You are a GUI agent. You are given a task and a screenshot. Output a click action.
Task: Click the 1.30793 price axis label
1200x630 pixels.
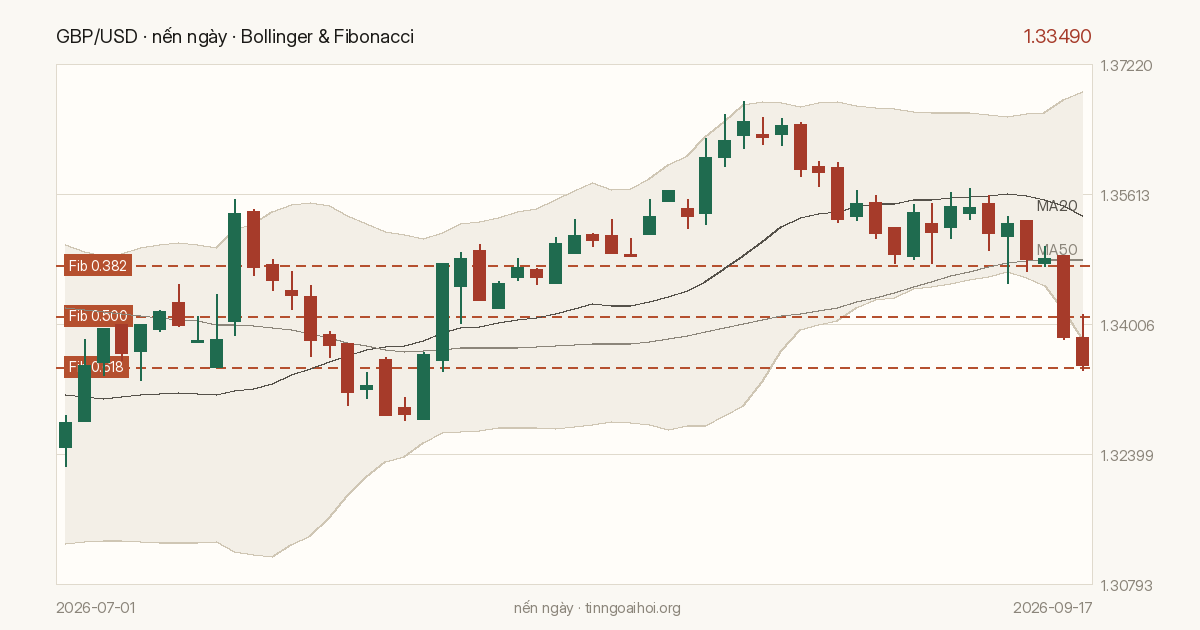pyautogui.click(x=1127, y=584)
